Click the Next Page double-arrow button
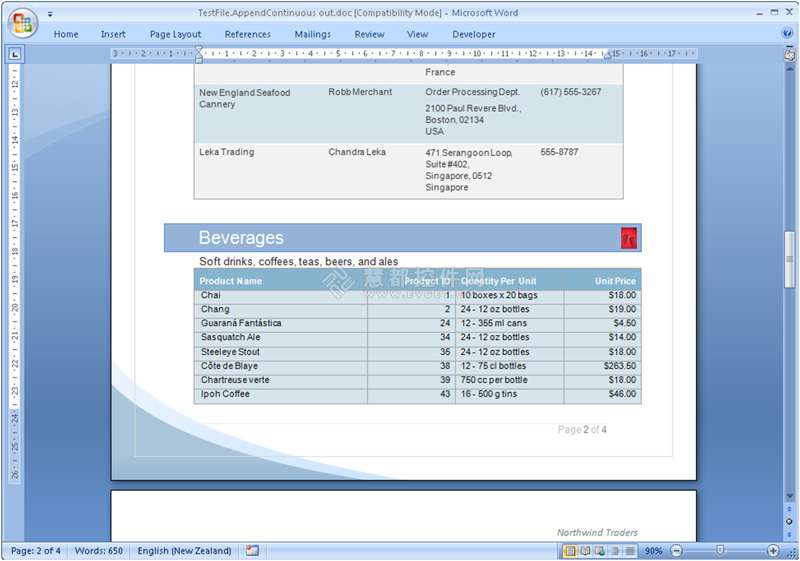This screenshot has width=800, height=561. (x=789, y=534)
